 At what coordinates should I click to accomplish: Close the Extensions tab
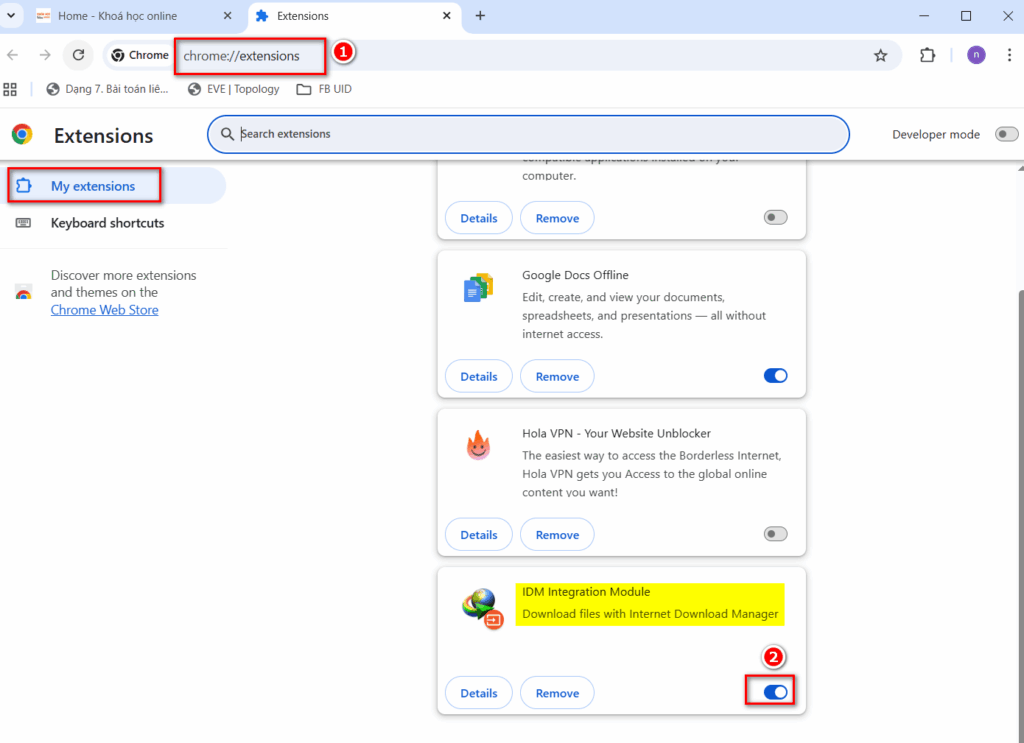click(447, 16)
